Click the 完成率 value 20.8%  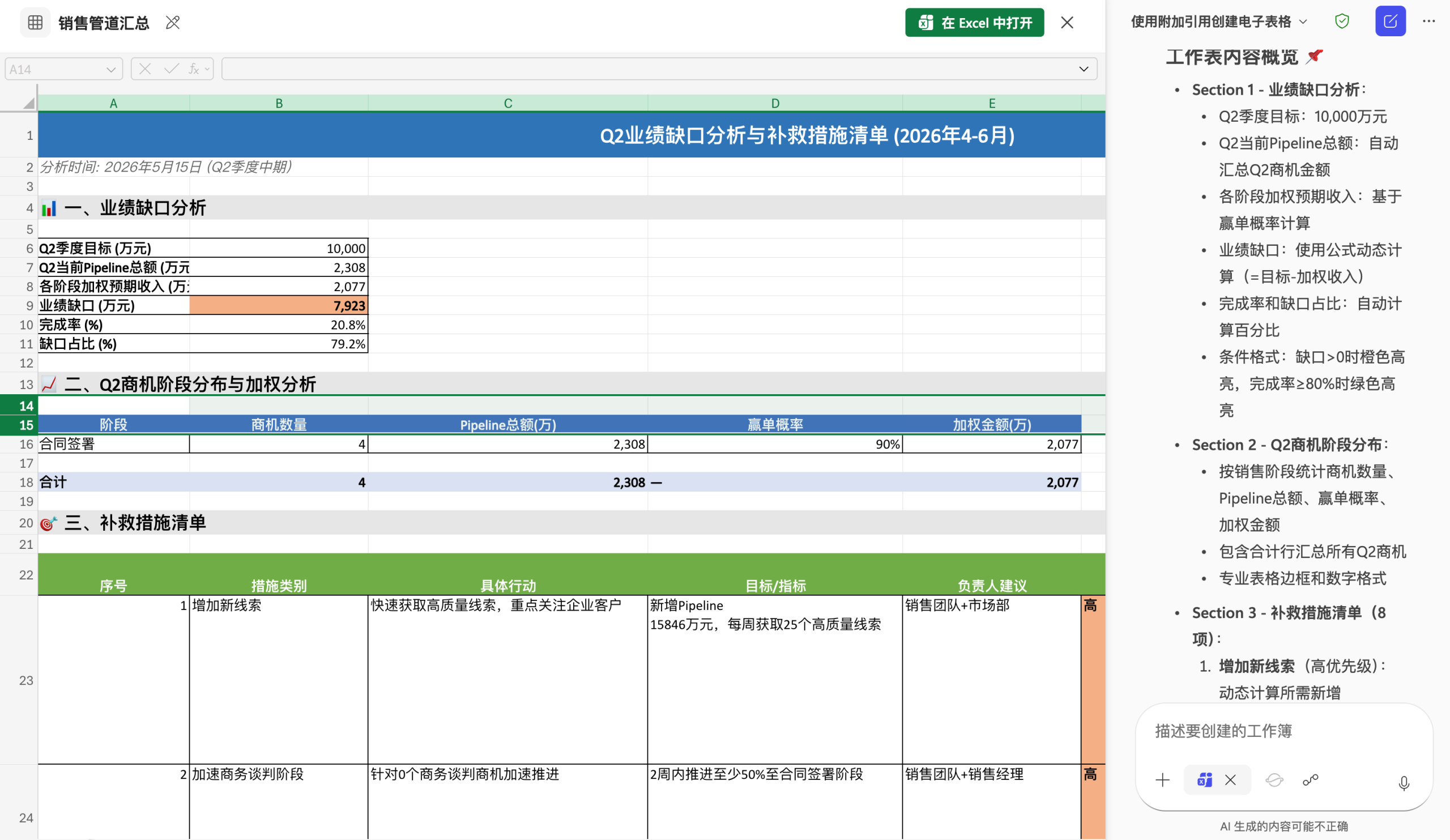coord(279,325)
